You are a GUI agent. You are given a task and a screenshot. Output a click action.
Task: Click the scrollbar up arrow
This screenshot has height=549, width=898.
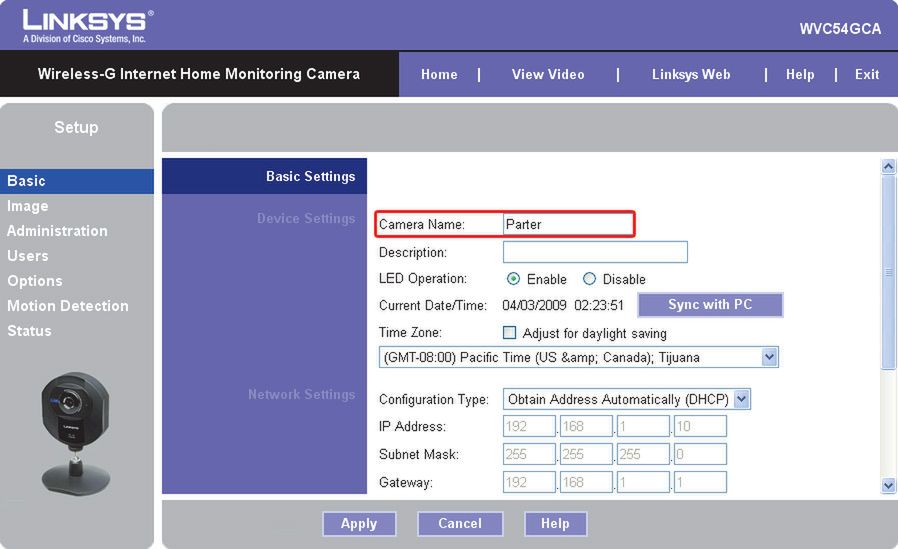888,167
